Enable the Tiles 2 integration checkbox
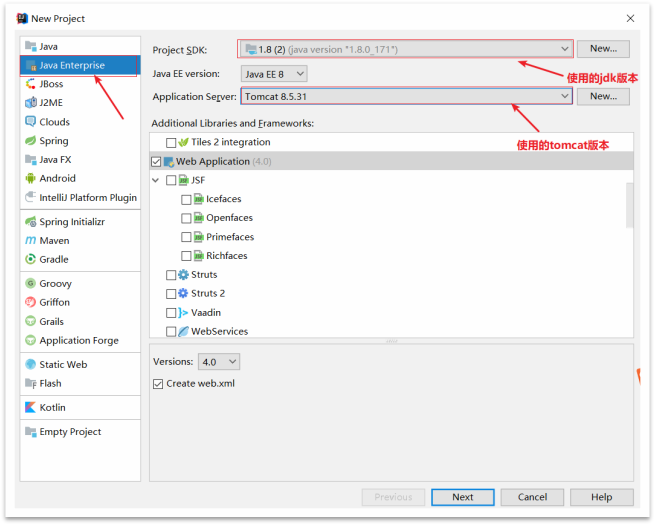 pos(171,143)
